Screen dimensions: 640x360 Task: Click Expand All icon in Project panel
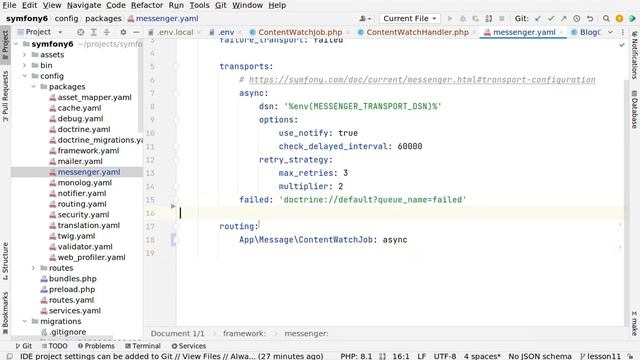click(x=93, y=32)
